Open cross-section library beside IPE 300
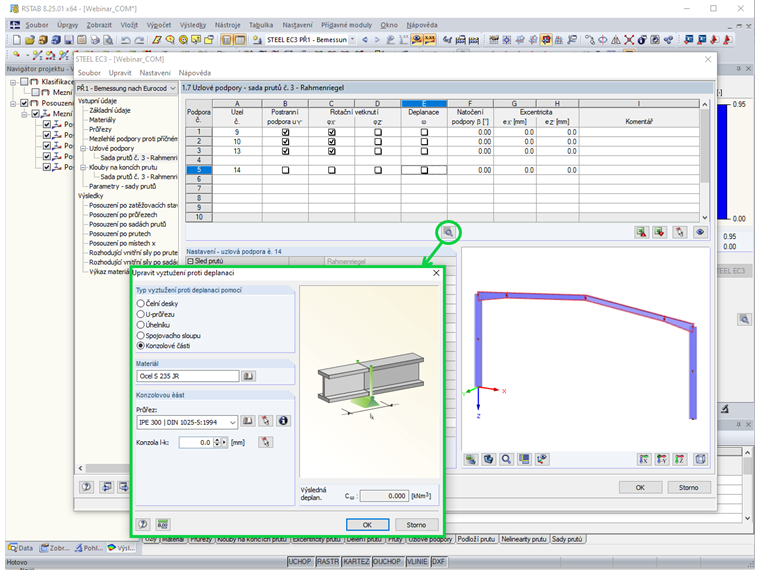The height and width of the screenshot is (570, 760). coord(248,421)
